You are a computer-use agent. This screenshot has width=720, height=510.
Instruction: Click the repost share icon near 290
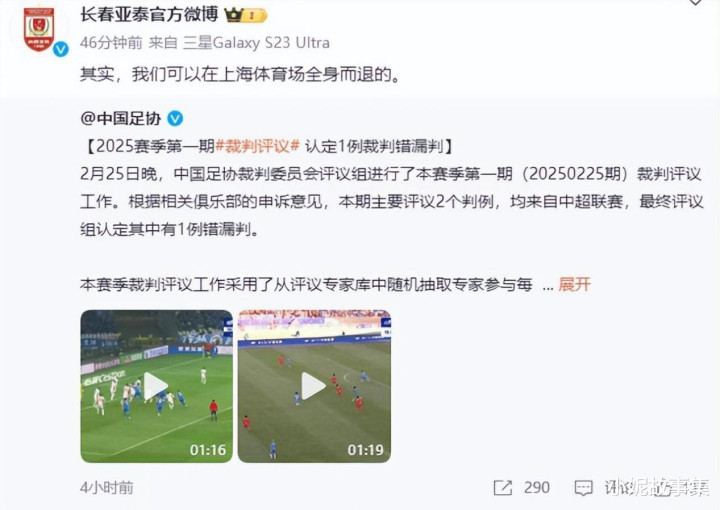coord(503,488)
